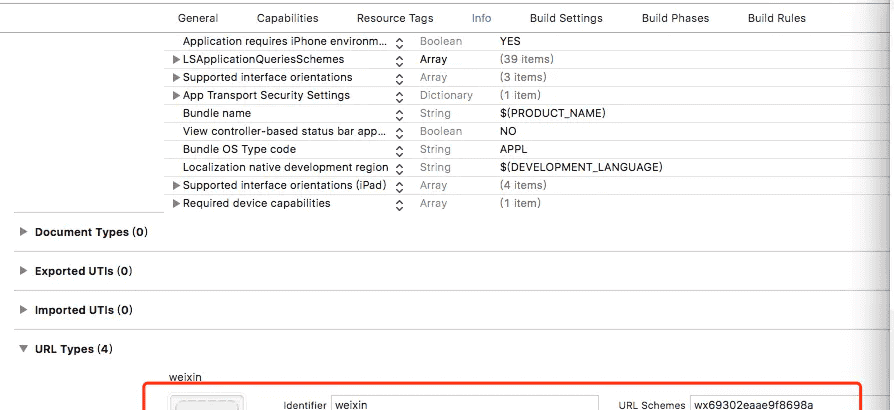The width and height of the screenshot is (894, 410).
Task: Click stepper for Localization native development region
Action: [400, 168]
